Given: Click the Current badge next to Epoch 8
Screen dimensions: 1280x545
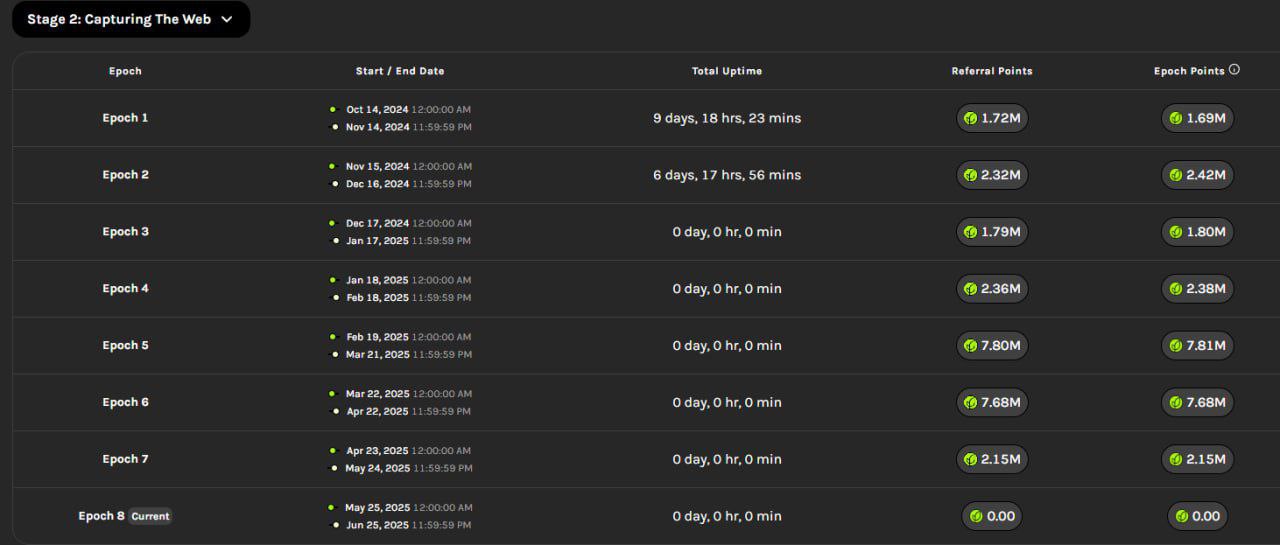Looking at the screenshot, I should 150,517.
